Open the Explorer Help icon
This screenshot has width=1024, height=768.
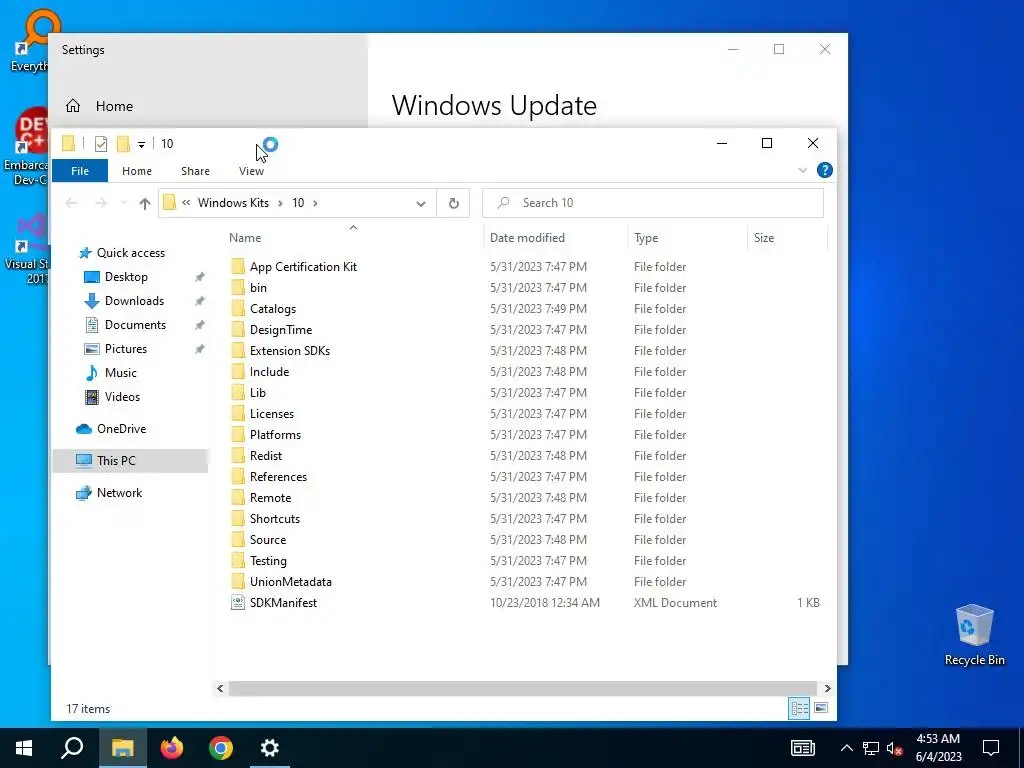(x=825, y=170)
